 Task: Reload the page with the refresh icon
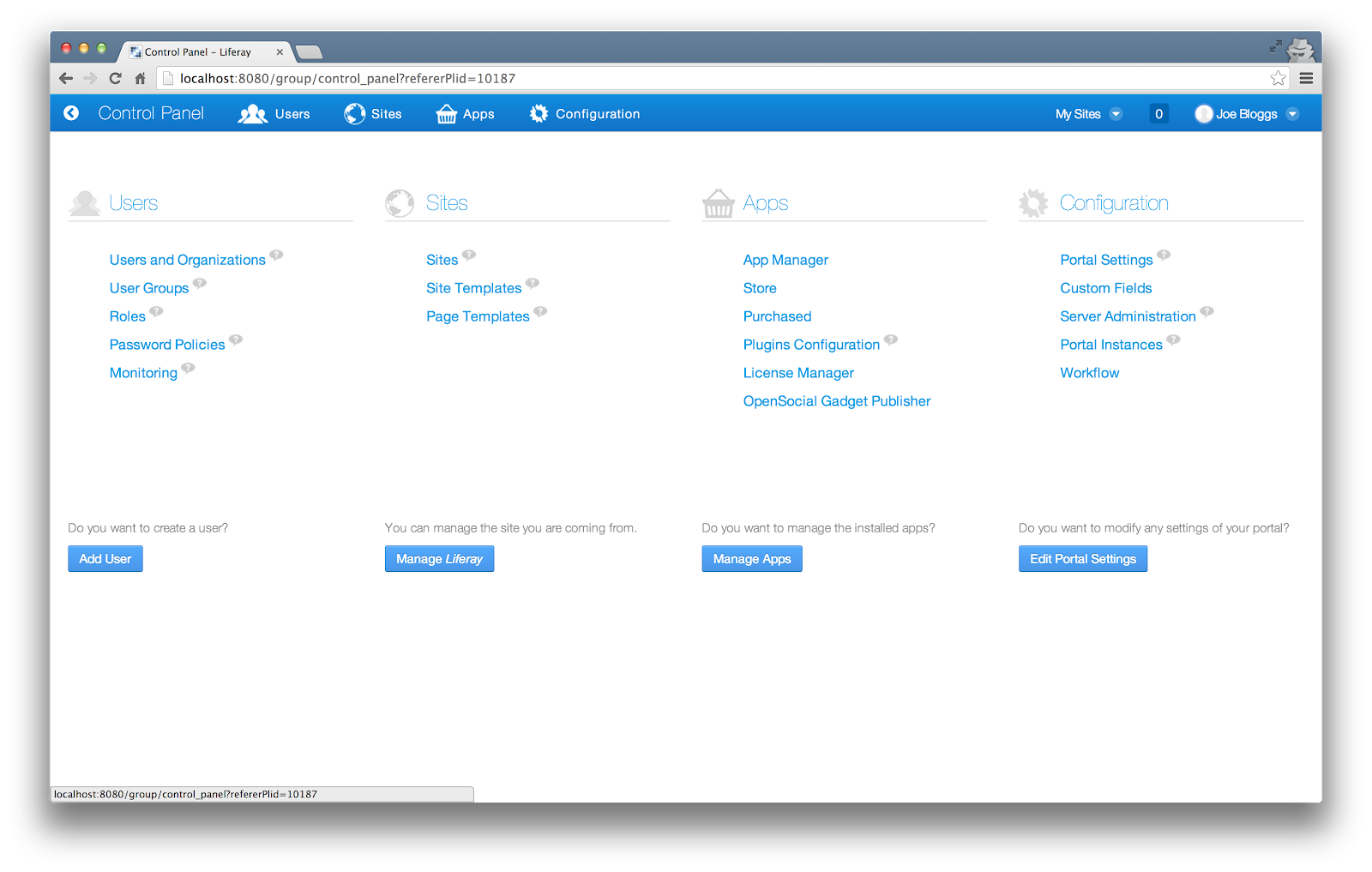[115, 78]
